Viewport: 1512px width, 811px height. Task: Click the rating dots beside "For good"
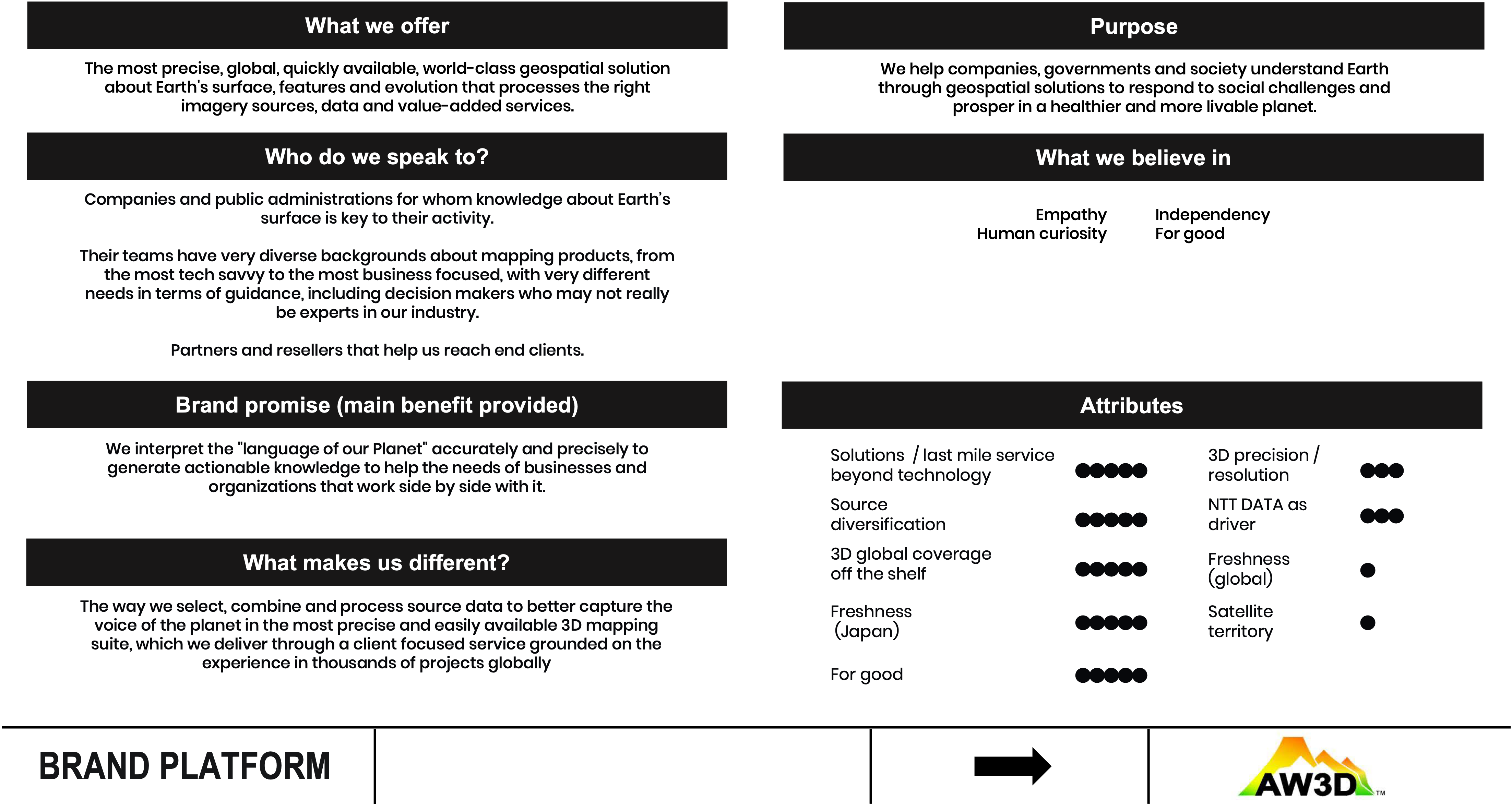(1110, 676)
